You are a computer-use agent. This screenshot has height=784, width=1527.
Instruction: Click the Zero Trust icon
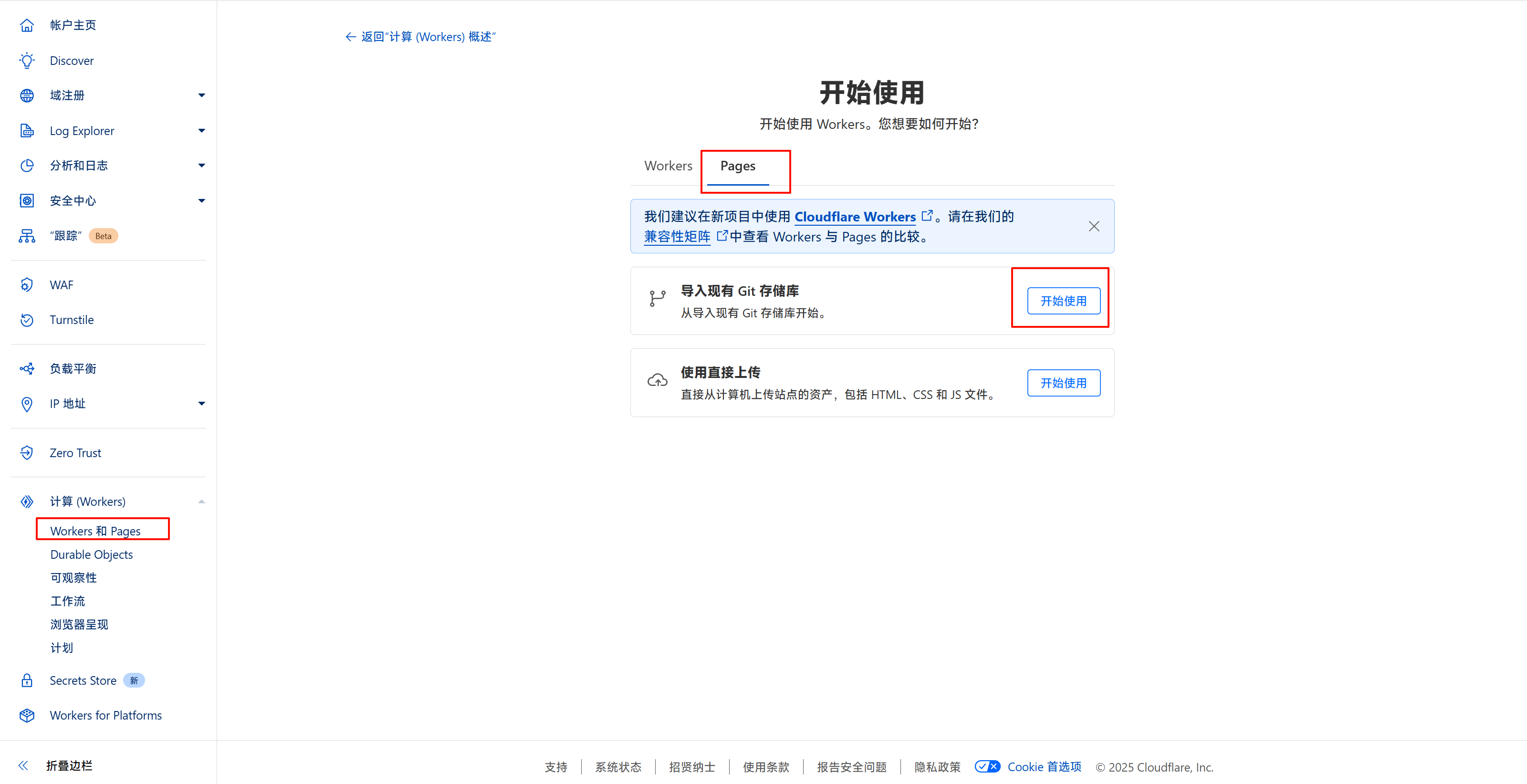27,453
